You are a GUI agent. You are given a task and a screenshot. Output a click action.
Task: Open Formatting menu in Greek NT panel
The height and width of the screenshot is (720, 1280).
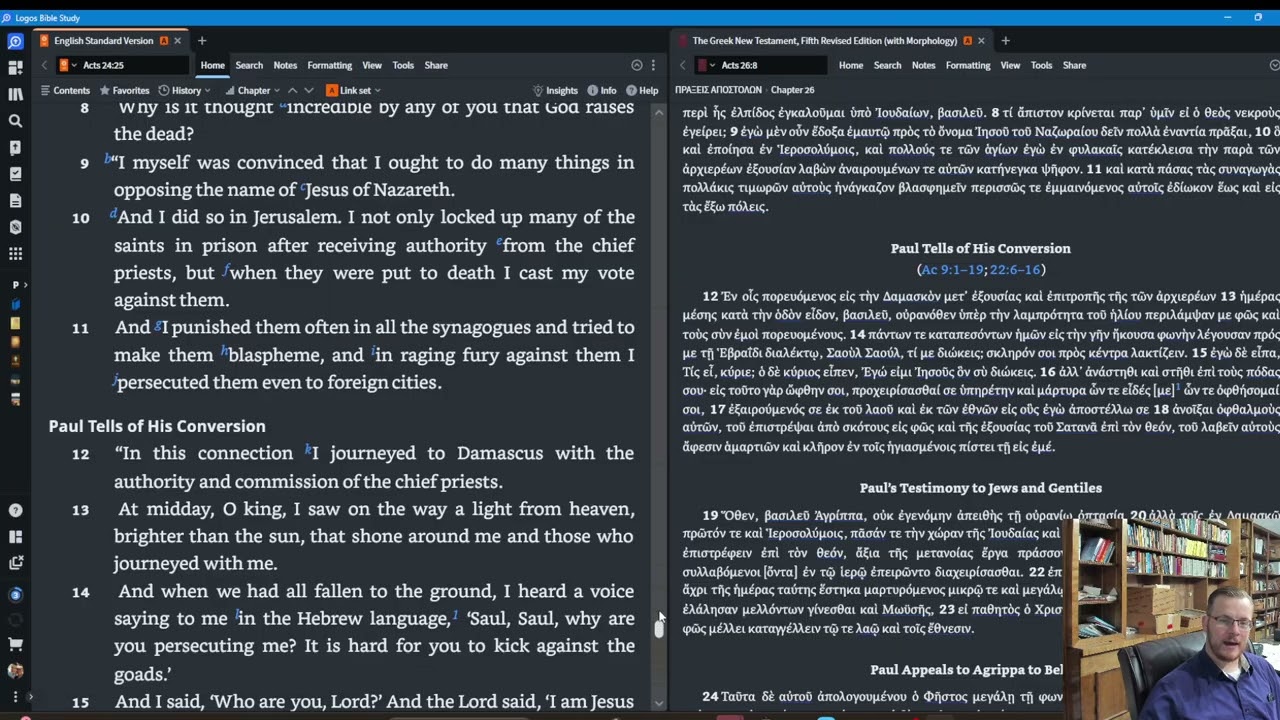967,65
